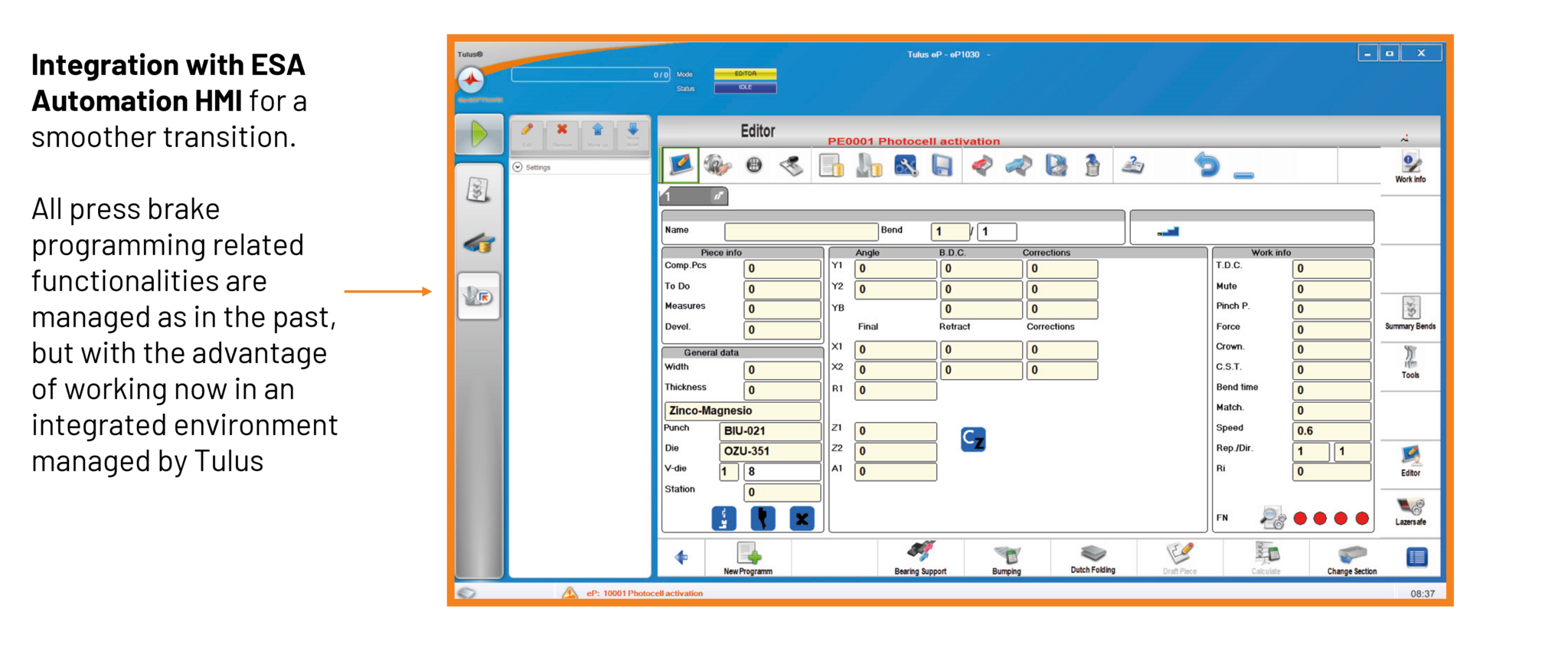Open the Punch BIU-021 selection field
Screen dimensions: 1568x645
click(x=769, y=431)
